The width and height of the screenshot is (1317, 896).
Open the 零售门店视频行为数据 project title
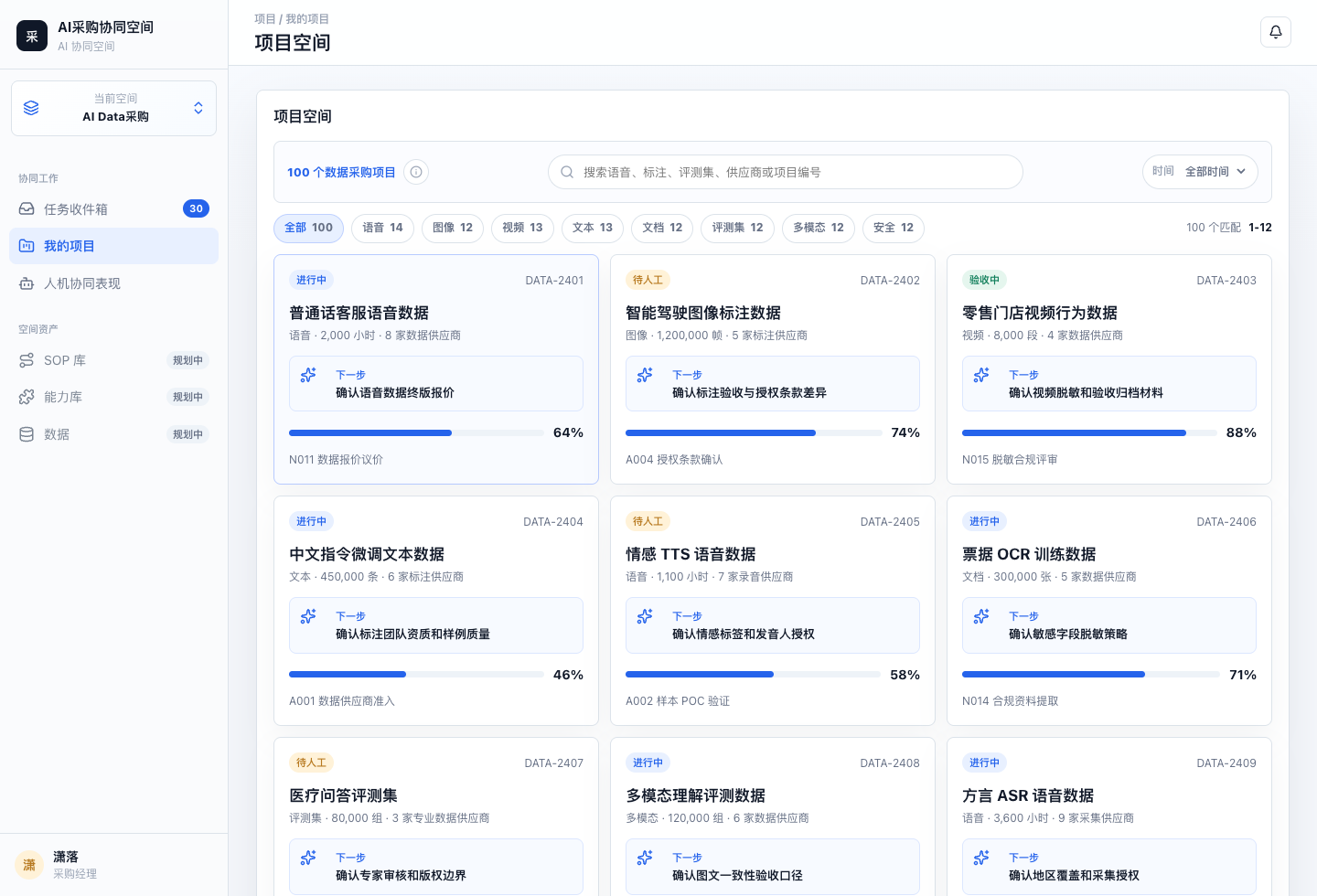[1039, 313]
